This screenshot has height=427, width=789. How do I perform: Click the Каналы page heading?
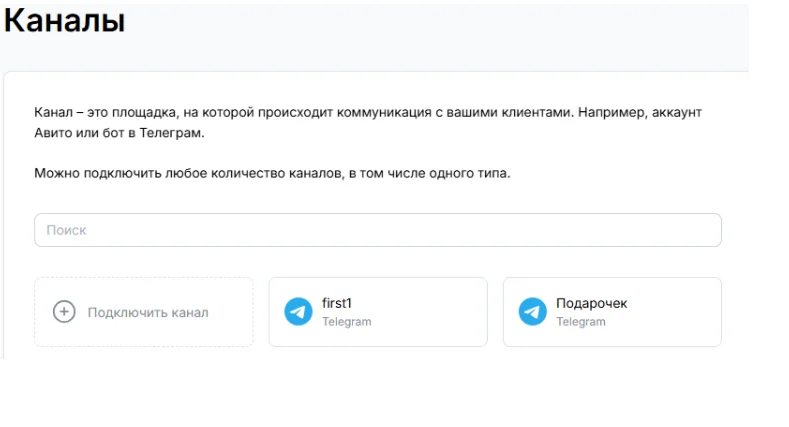point(65,21)
